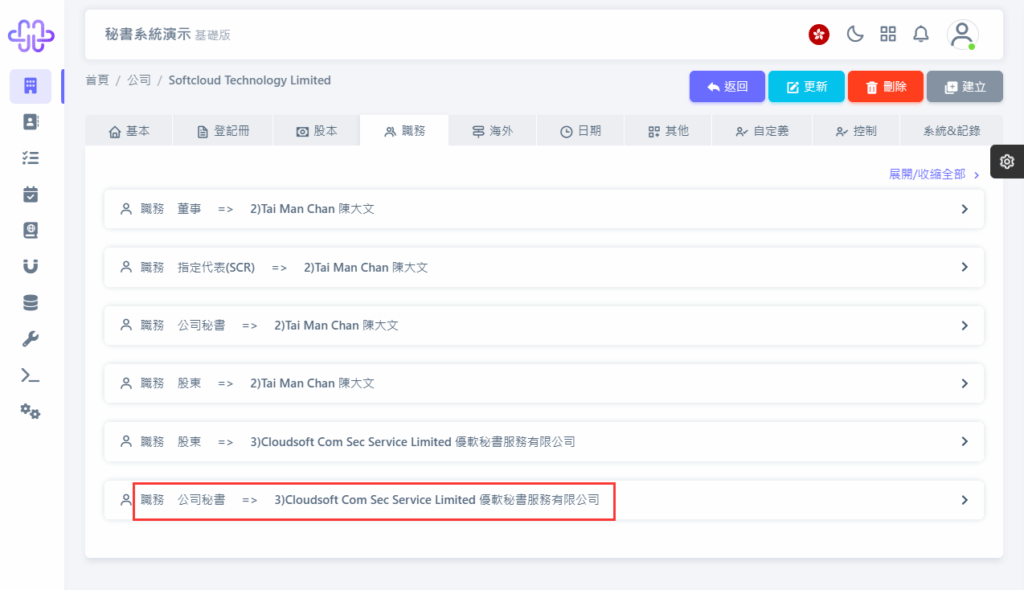Switch to the 日期 tab
Screen dimensions: 1024x590
[581, 131]
